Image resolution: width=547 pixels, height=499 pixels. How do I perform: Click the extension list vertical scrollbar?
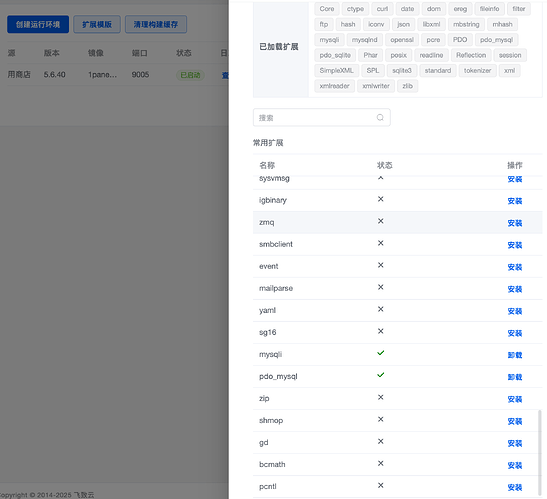(x=540, y=453)
